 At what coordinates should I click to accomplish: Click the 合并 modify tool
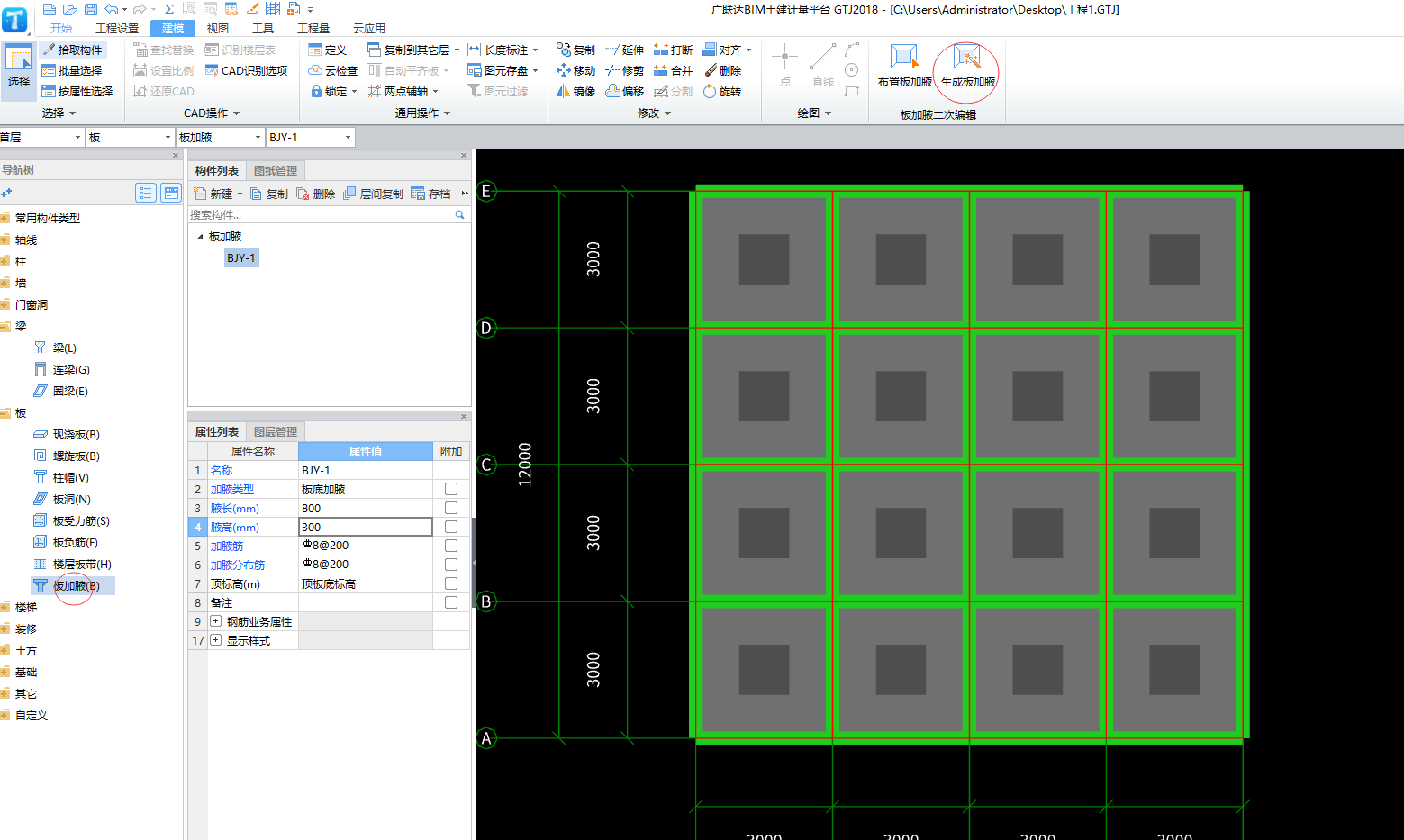[674, 70]
